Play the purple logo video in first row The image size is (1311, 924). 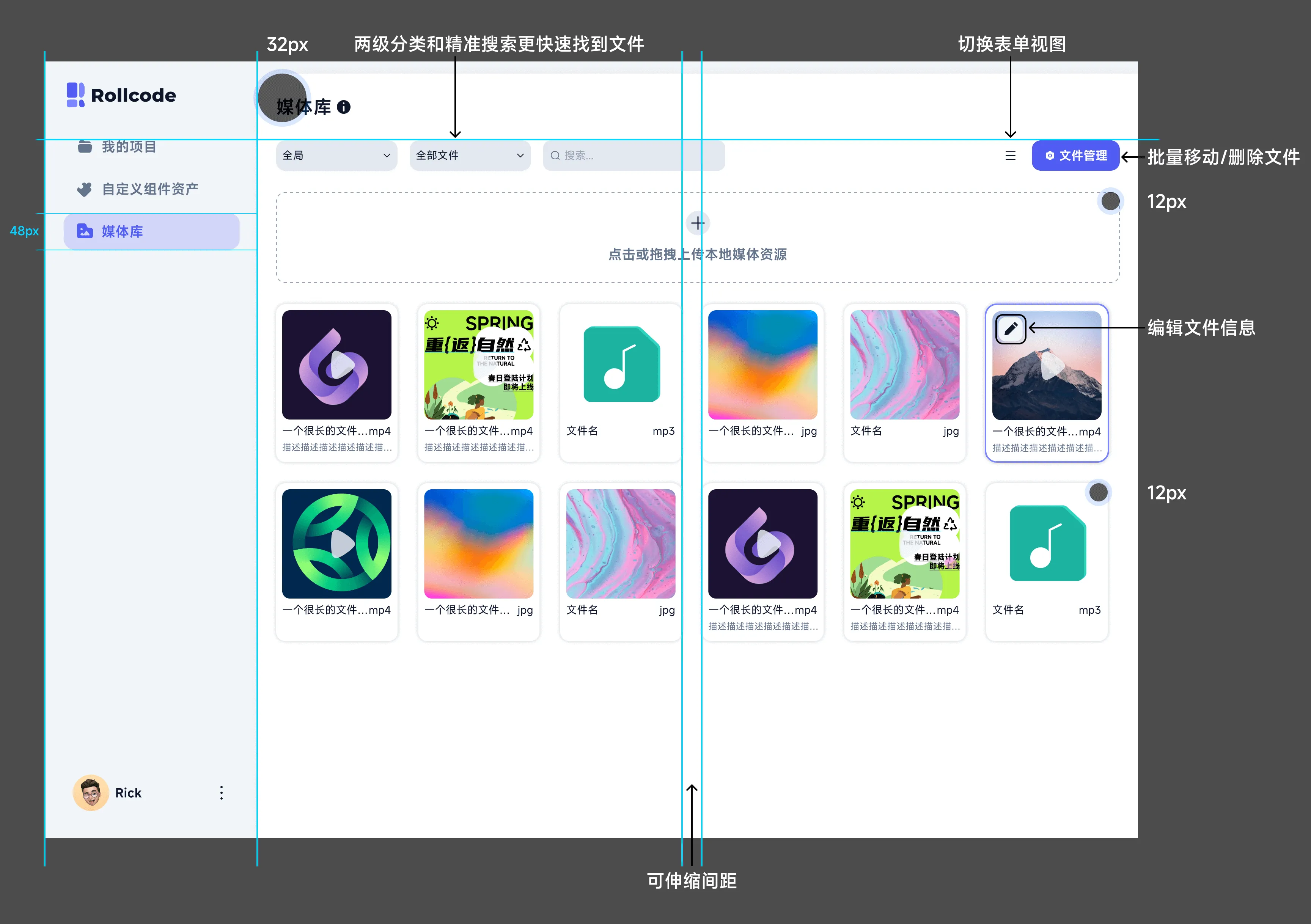(x=343, y=365)
